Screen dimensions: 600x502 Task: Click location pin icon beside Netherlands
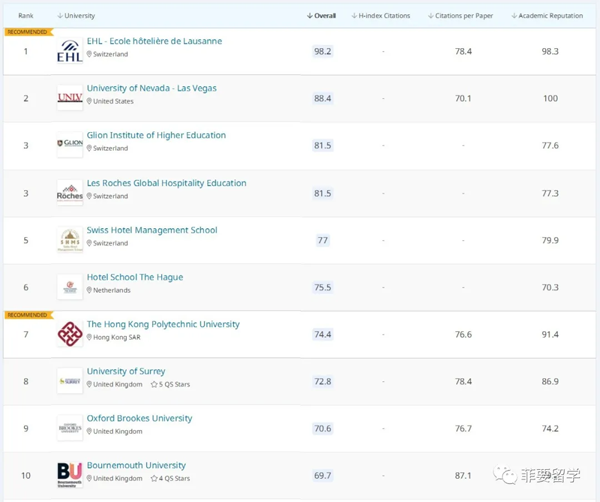(89, 290)
